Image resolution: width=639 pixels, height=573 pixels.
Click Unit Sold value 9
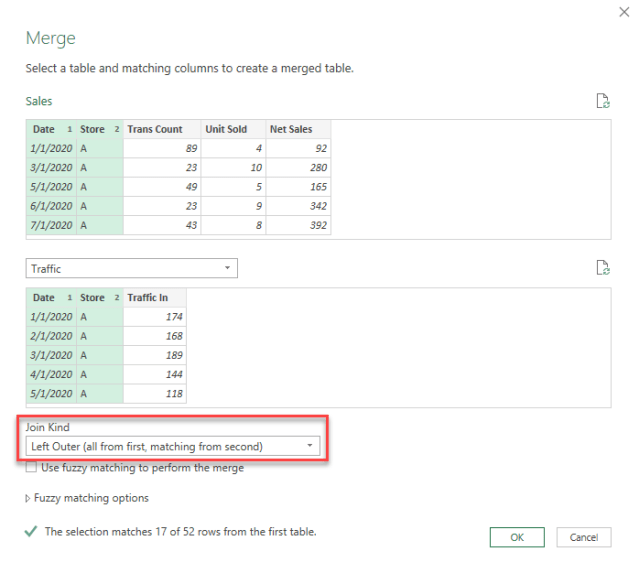coord(233,206)
